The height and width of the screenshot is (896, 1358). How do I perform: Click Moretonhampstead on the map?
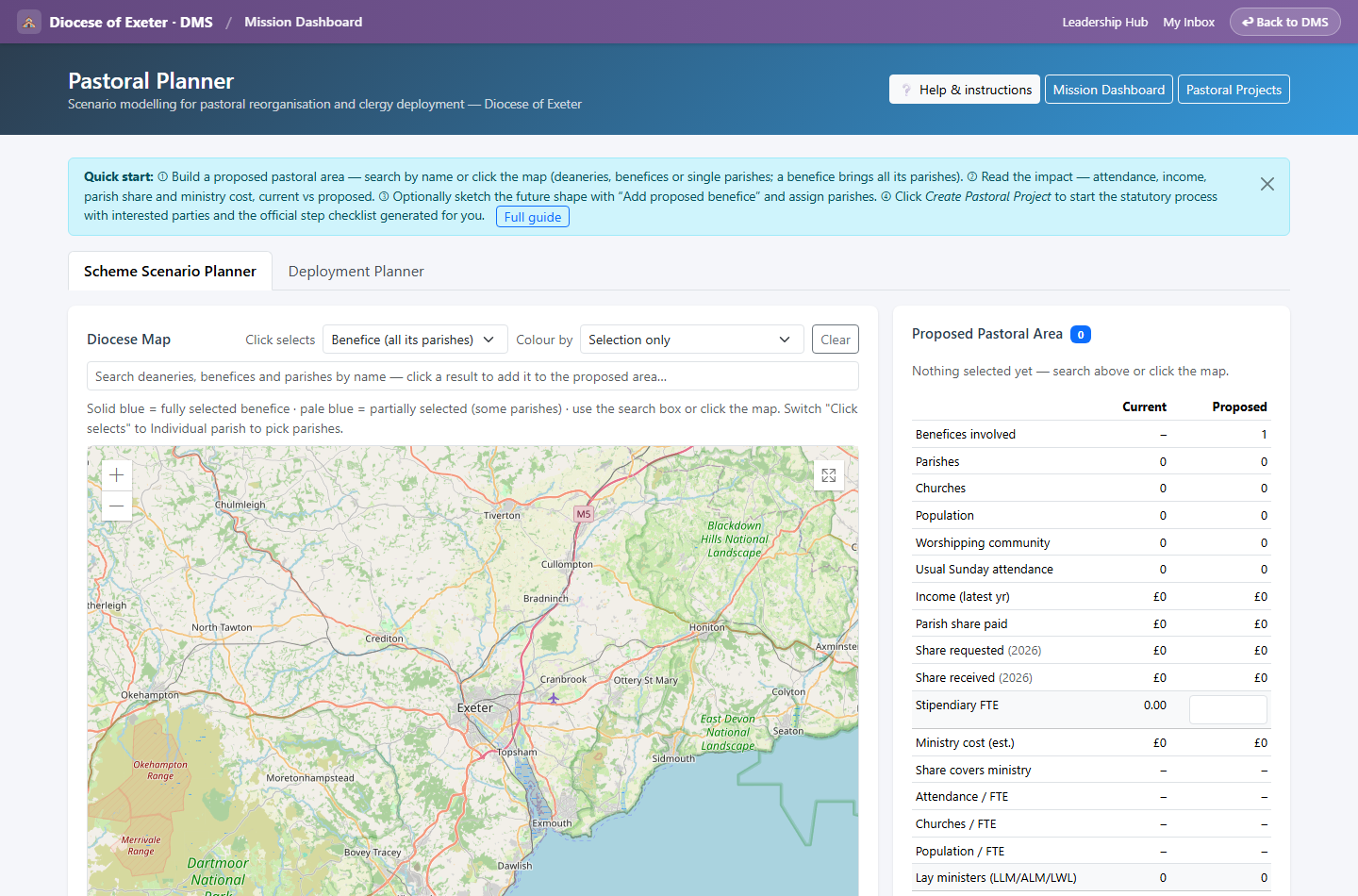pyautogui.click(x=310, y=778)
